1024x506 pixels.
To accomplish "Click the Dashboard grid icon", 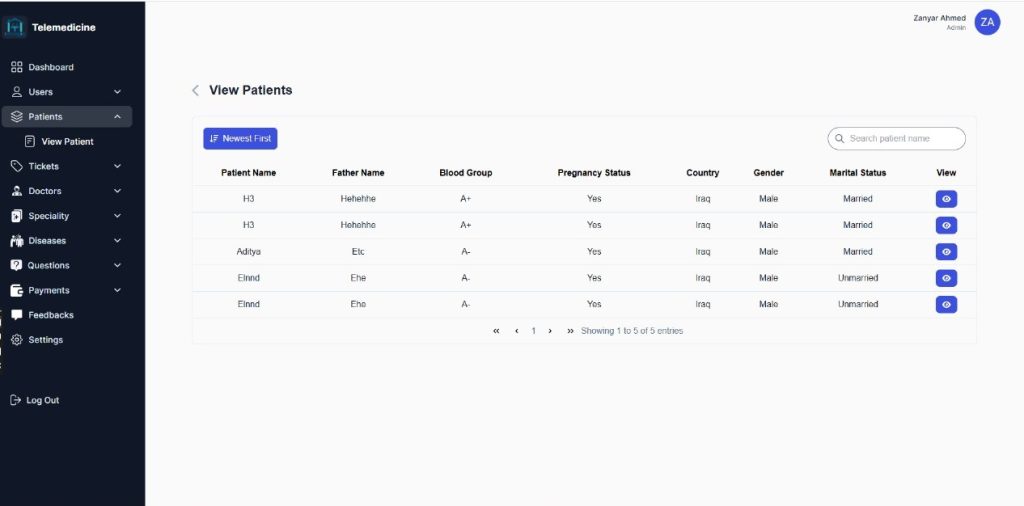I will click(16, 67).
